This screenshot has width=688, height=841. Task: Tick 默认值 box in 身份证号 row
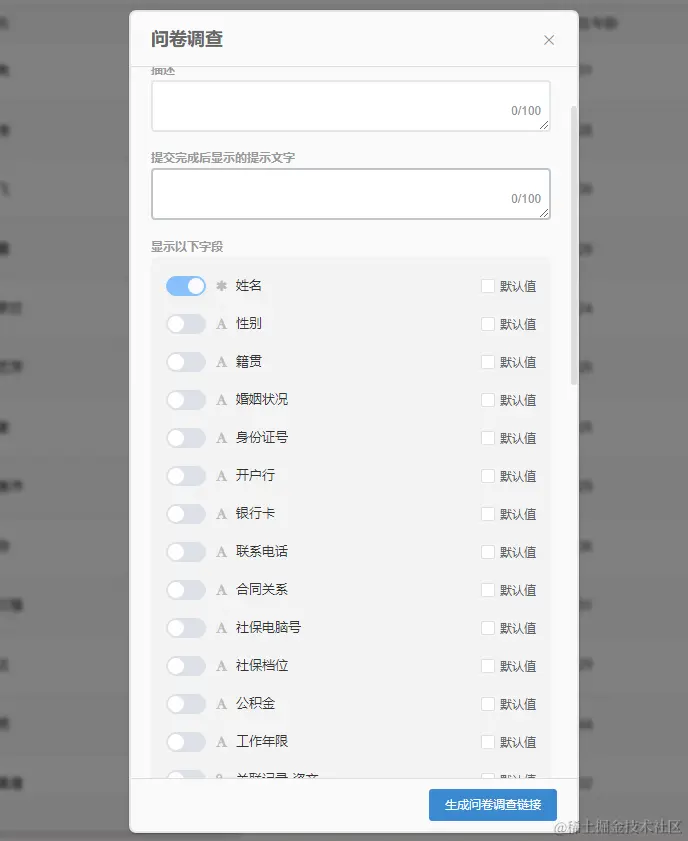(488, 438)
